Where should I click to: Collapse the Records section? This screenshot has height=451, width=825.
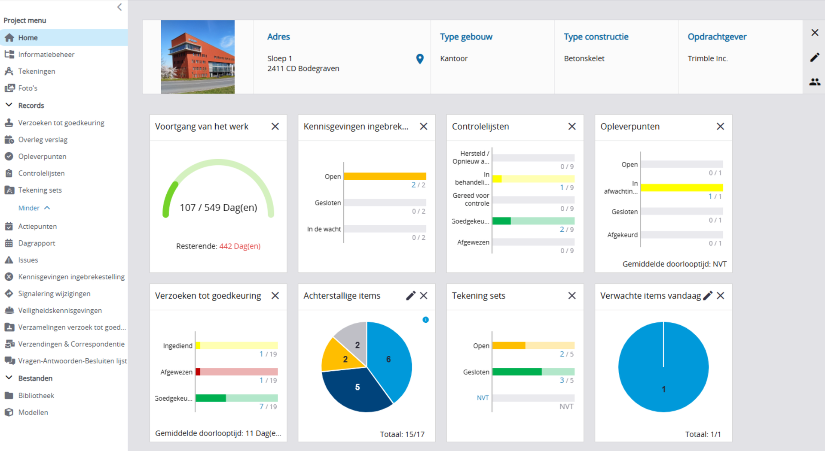click(10, 105)
